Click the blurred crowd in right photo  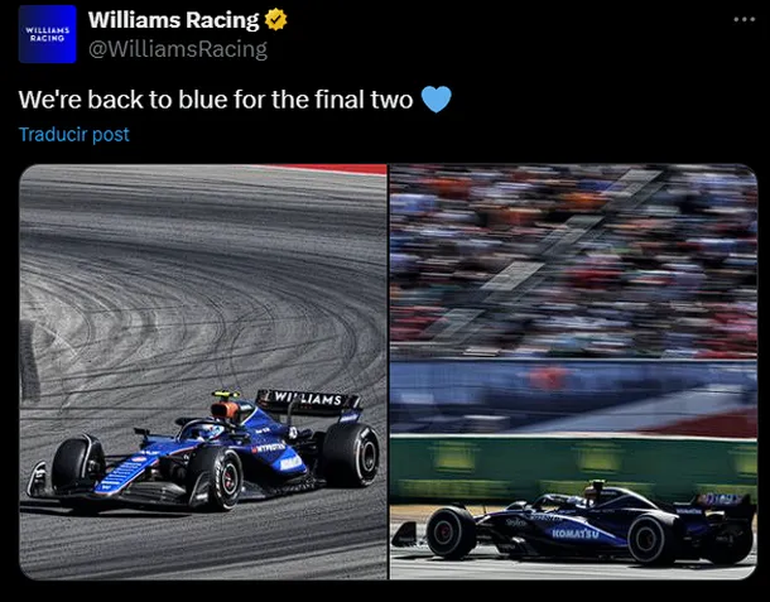pyautogui.click(x=574, y=260)
